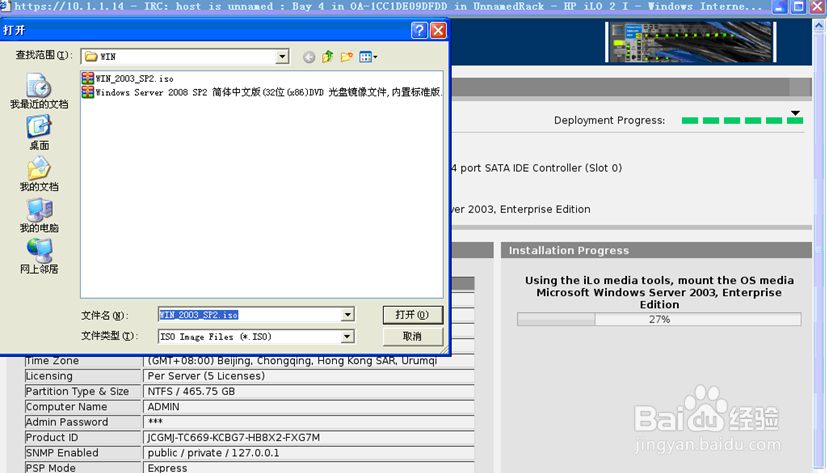Click the Deployment Progress indicator arrow

[x=795, y=113]
